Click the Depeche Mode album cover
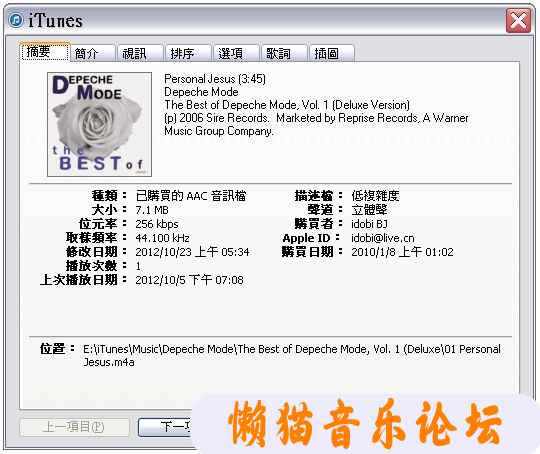This screenshot has height=454, width=540. [x=100, y=124]
